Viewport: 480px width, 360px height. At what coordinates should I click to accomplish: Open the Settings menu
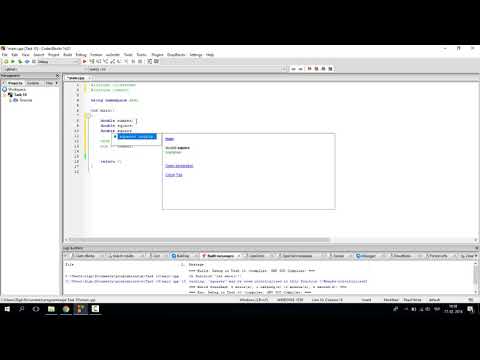point(196,55)
